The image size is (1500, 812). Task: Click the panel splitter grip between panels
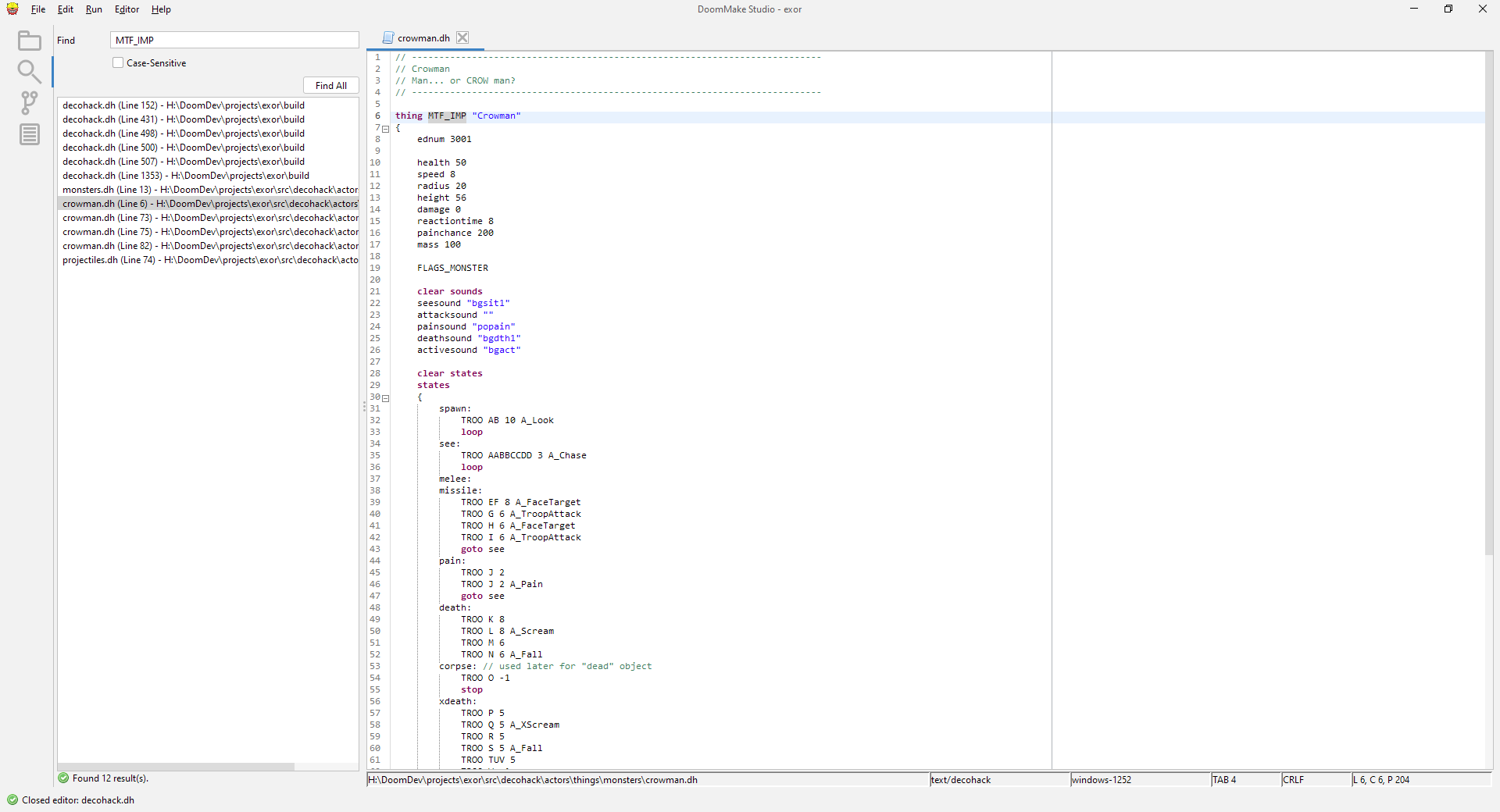363,406
